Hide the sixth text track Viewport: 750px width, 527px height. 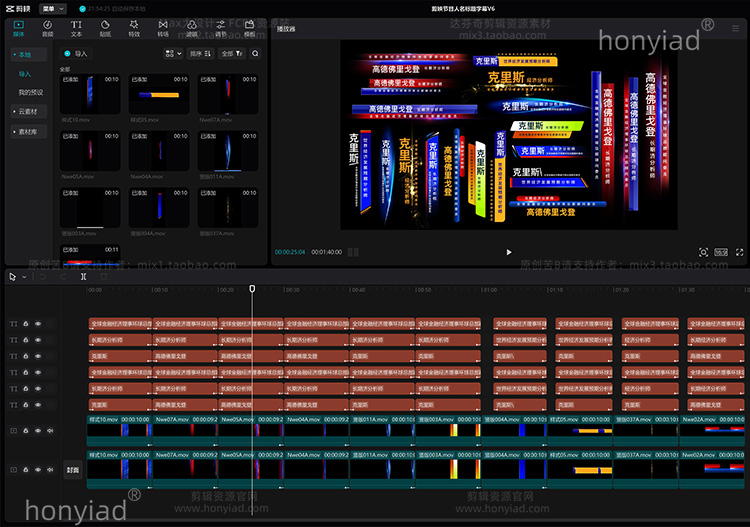coord(38,405)
